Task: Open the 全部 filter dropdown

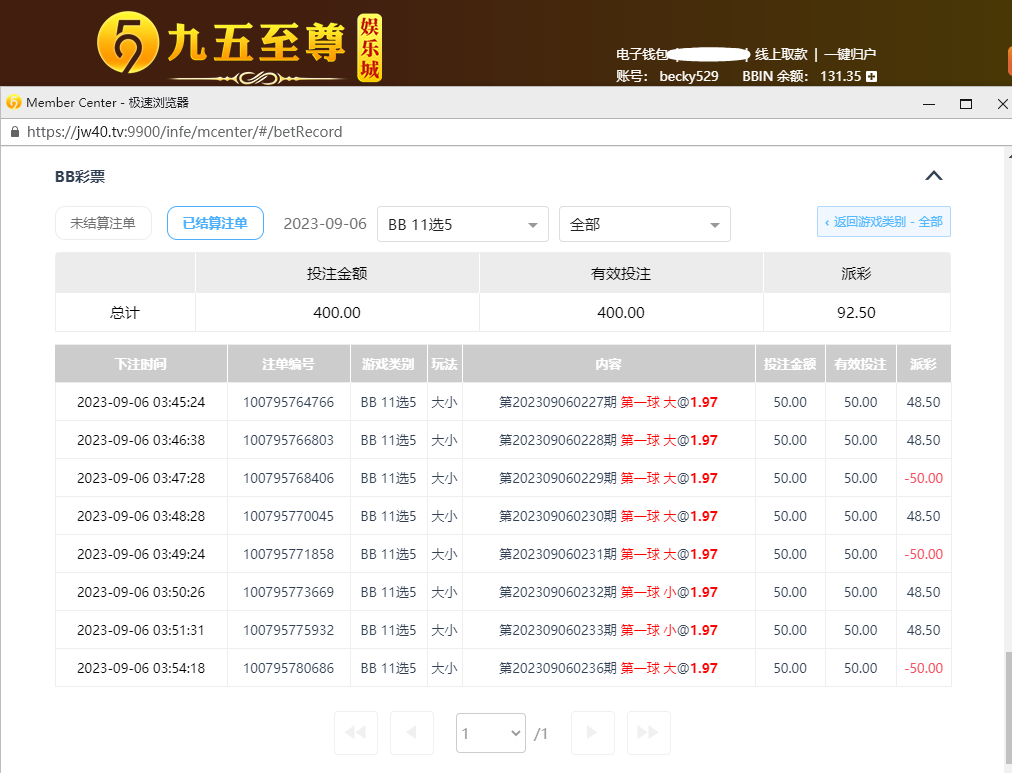Action: click(x=644, y=224)
